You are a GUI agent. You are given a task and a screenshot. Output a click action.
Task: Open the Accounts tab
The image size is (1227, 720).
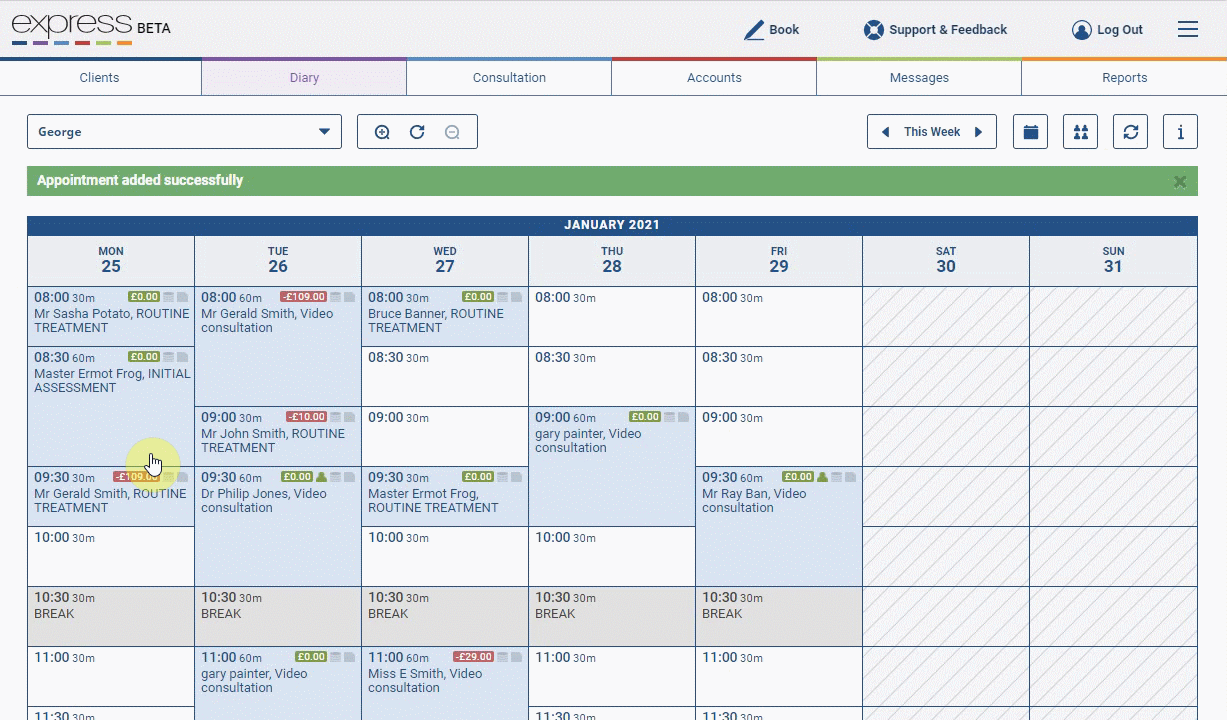(714, 78)
